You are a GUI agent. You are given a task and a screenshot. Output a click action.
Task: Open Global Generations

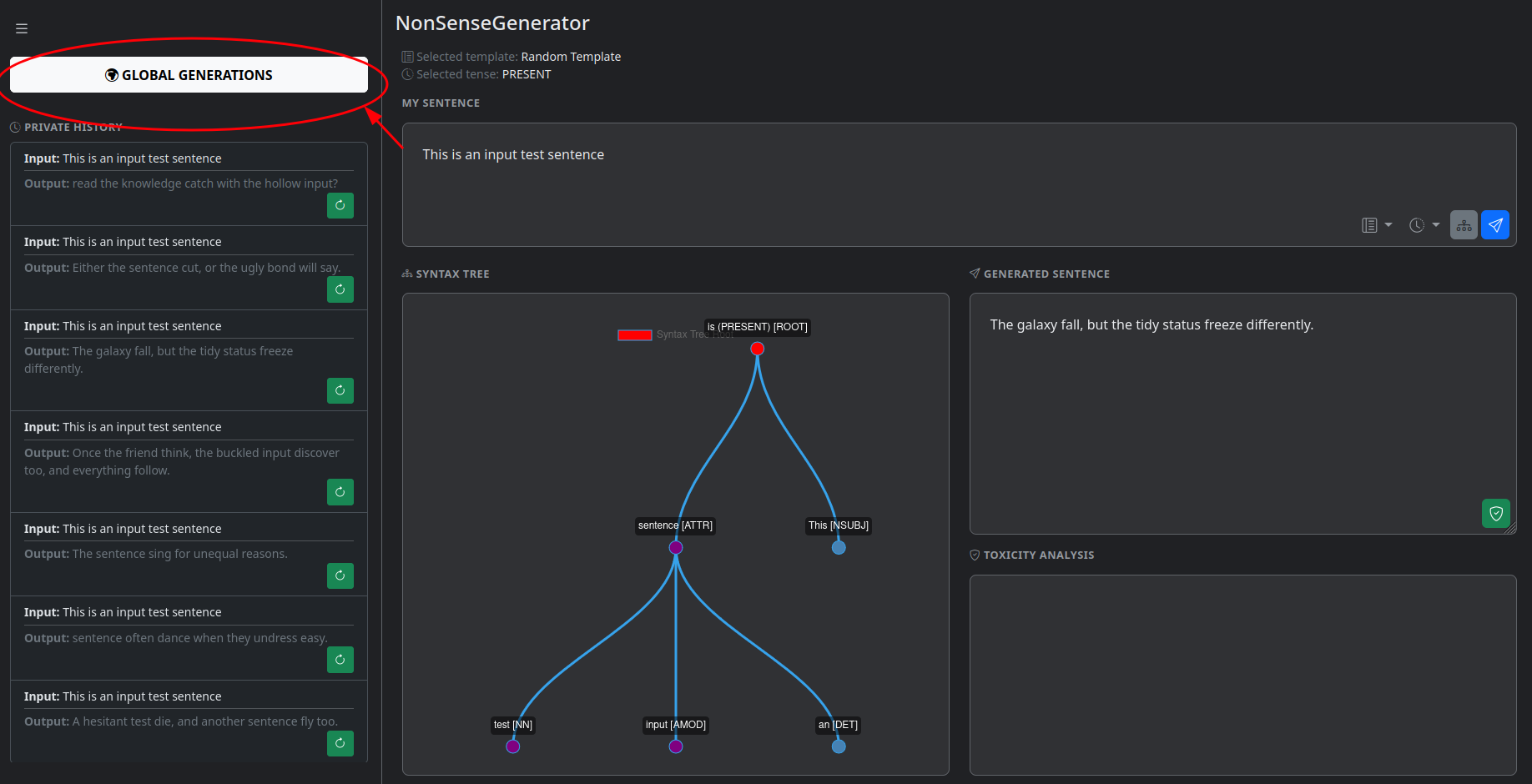(x=189, y=75)
